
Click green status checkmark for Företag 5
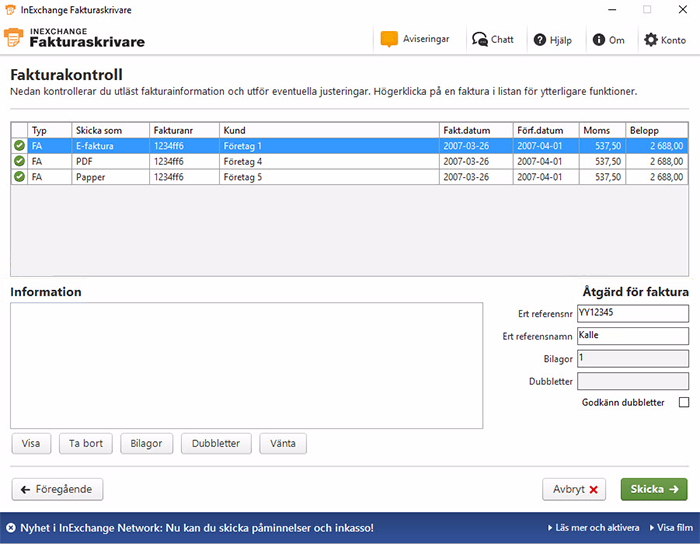pos(19,177)
